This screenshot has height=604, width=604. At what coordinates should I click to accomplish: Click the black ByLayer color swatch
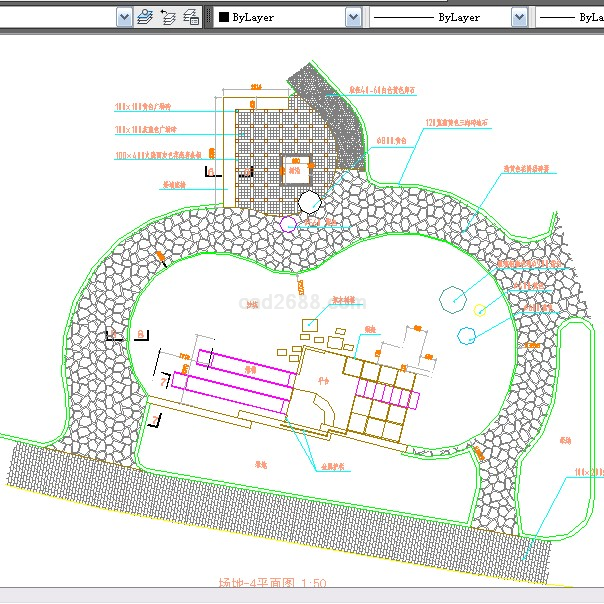(223, 17)
